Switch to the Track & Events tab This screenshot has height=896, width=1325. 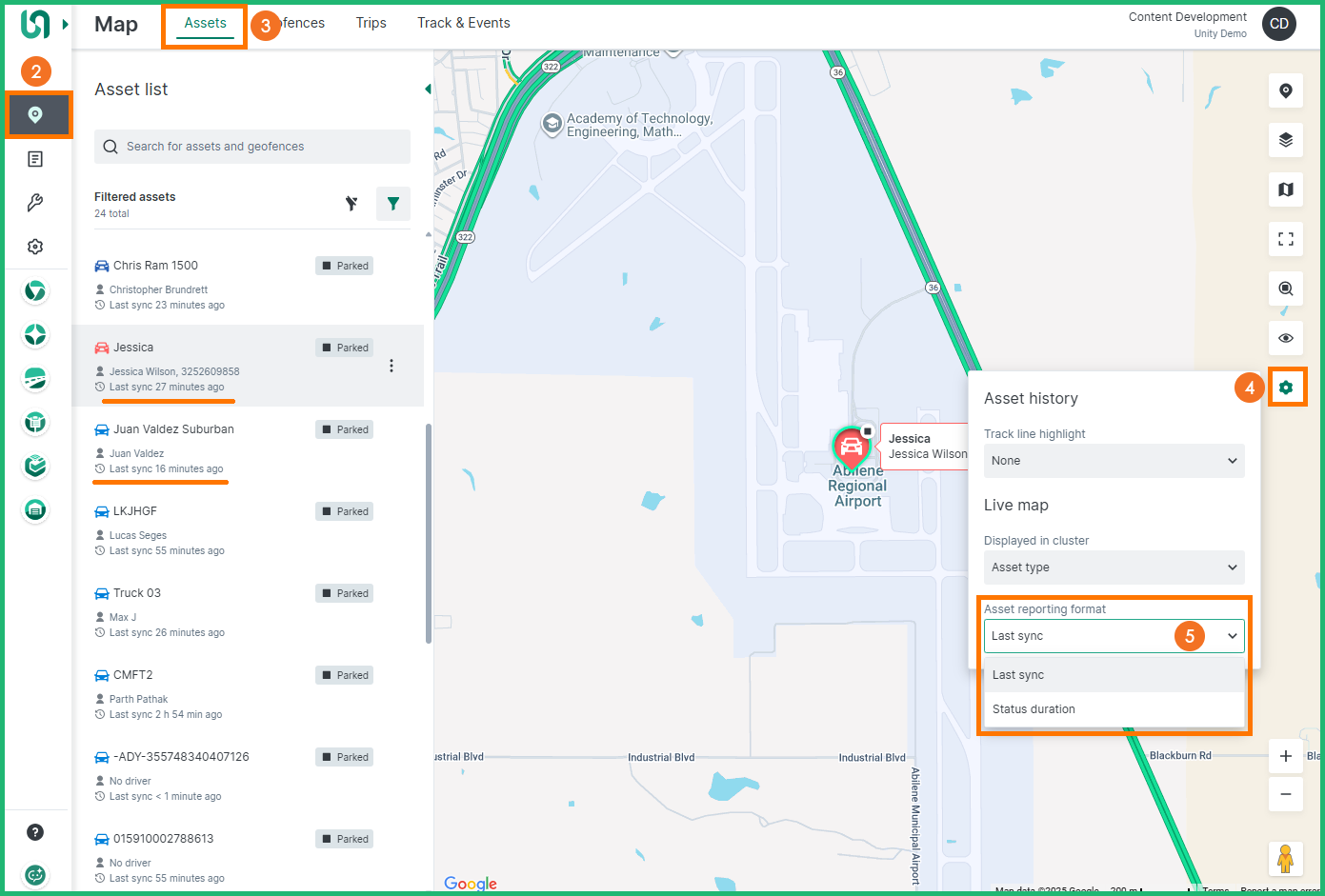(x=463, y=23)
